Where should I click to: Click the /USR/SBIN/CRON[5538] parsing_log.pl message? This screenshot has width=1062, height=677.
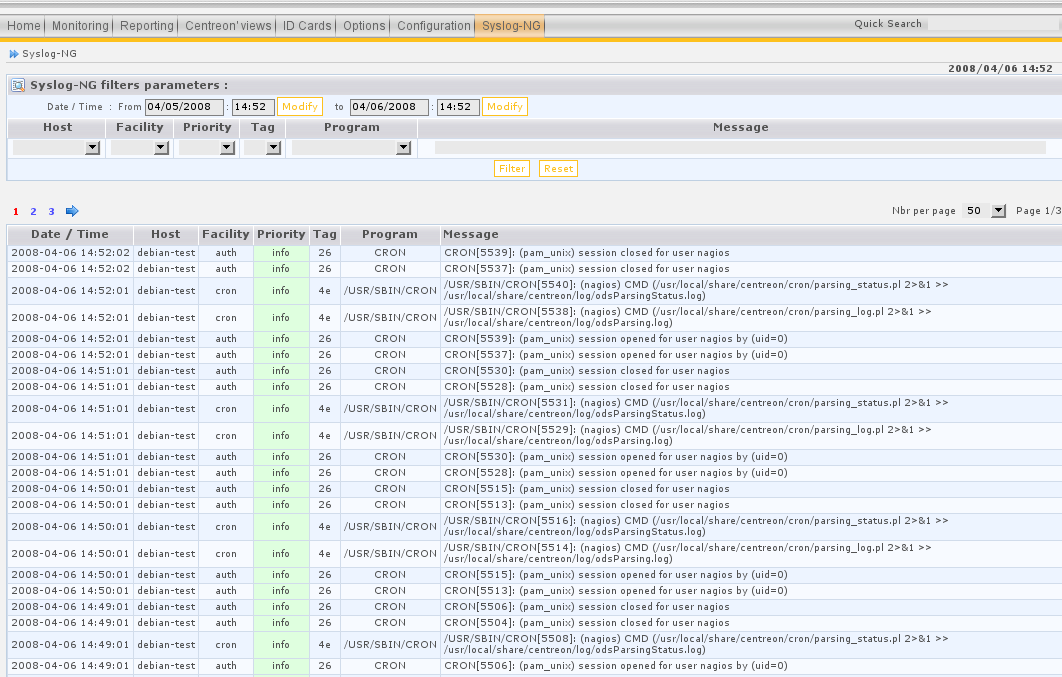687,318
